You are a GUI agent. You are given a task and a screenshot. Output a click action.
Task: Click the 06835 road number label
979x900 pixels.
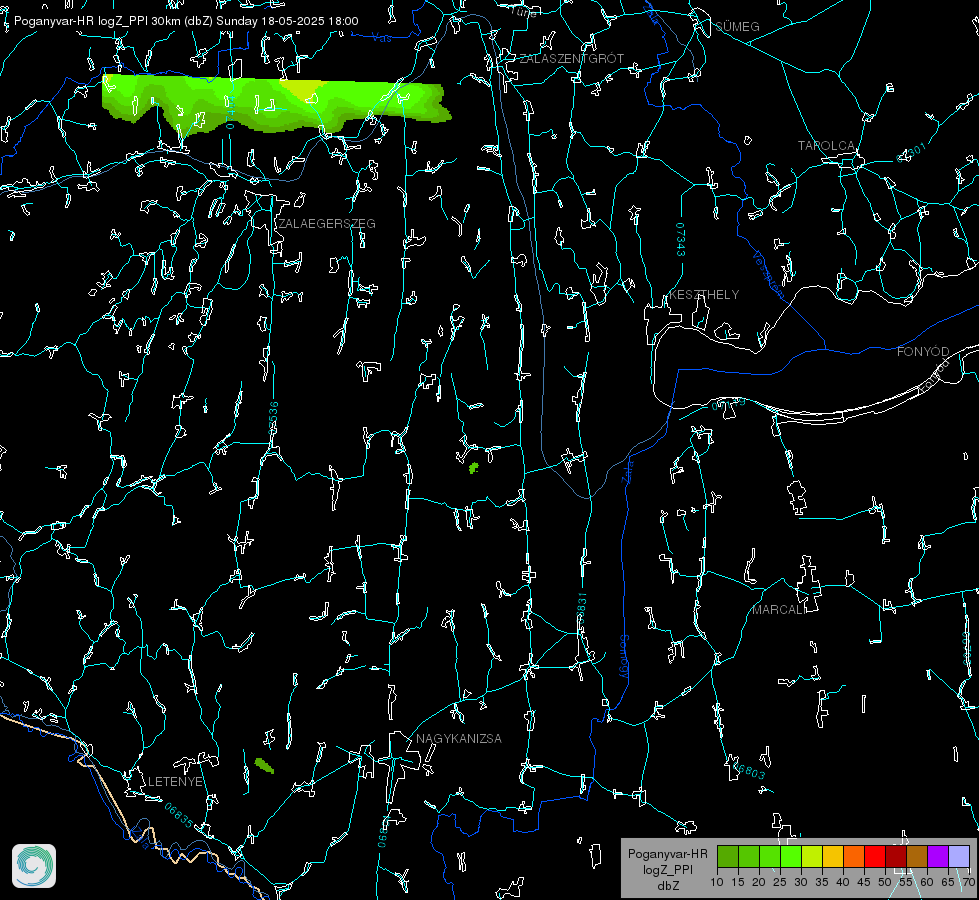pyautogui.click(x=179, y=816)
